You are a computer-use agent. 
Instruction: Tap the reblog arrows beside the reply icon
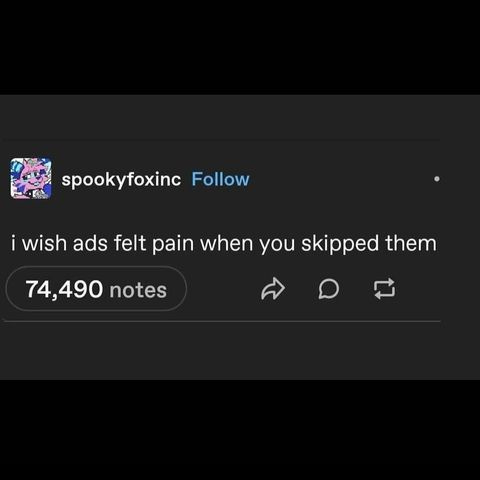point(384,289)
